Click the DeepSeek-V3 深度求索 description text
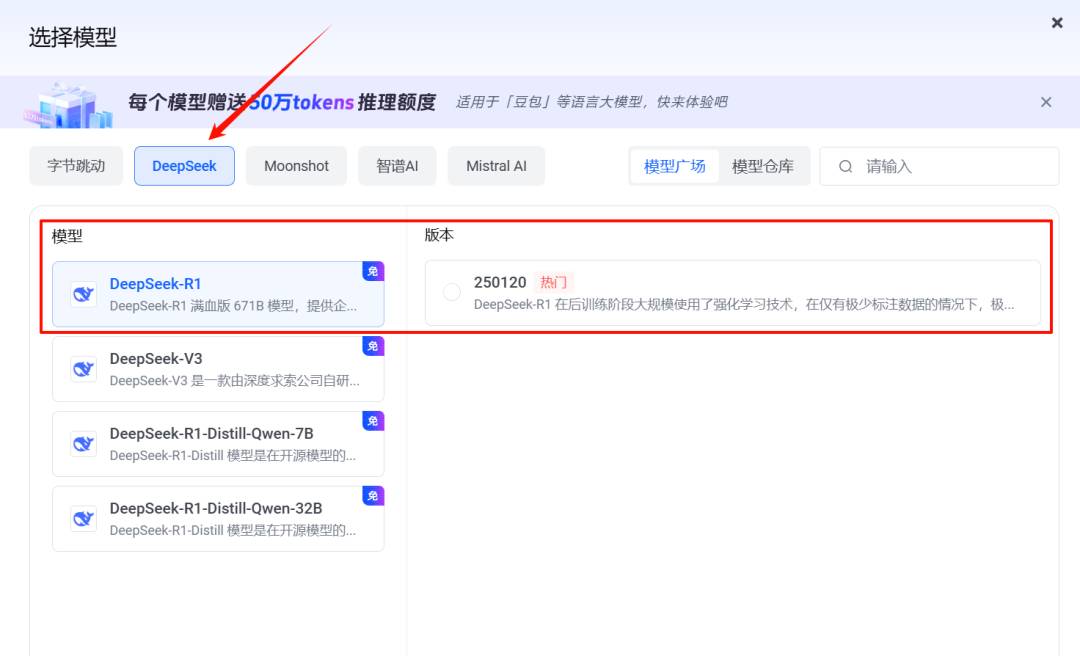 coord(234,380)
